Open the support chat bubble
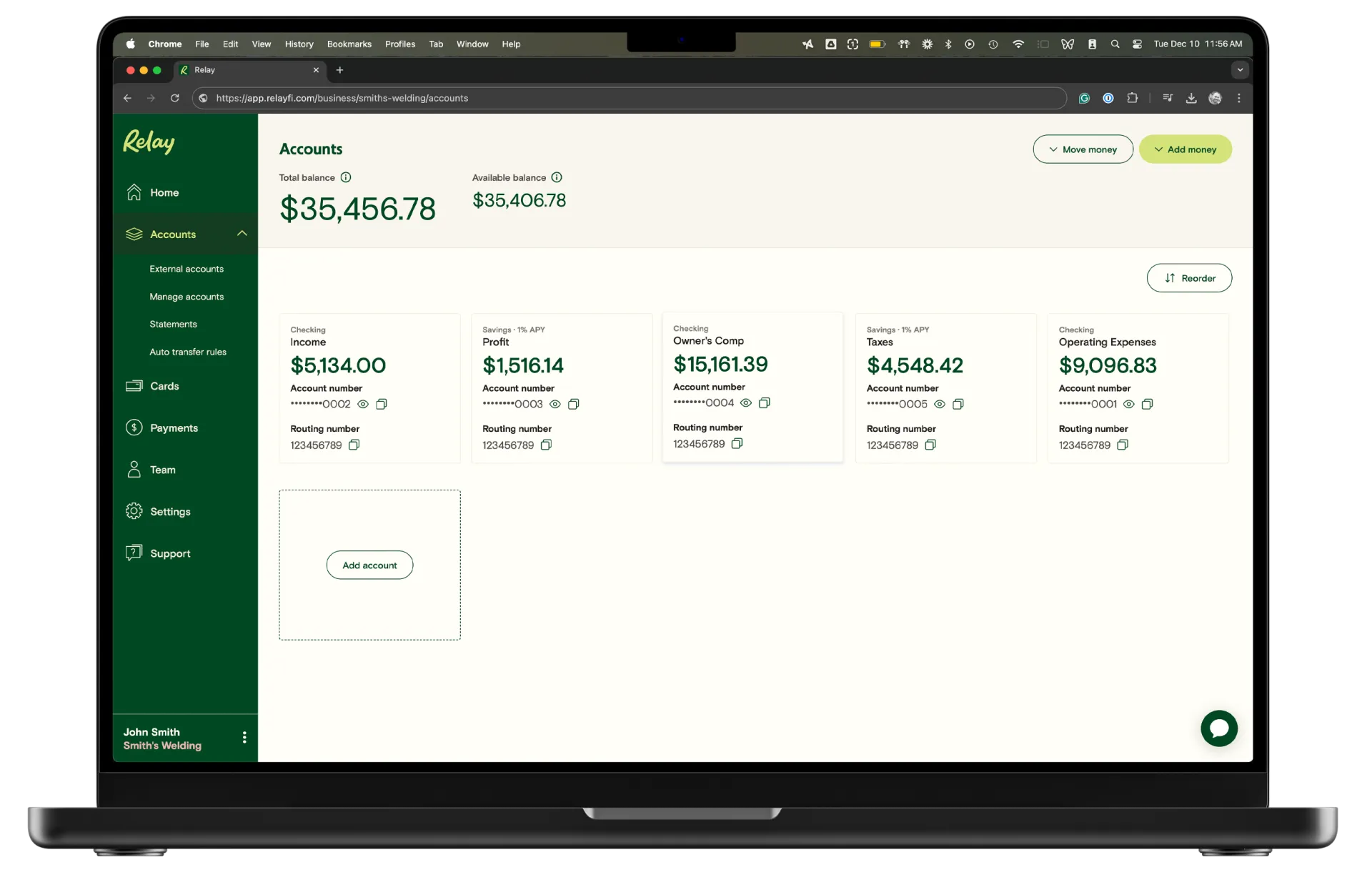 (x=1219, y=728)
